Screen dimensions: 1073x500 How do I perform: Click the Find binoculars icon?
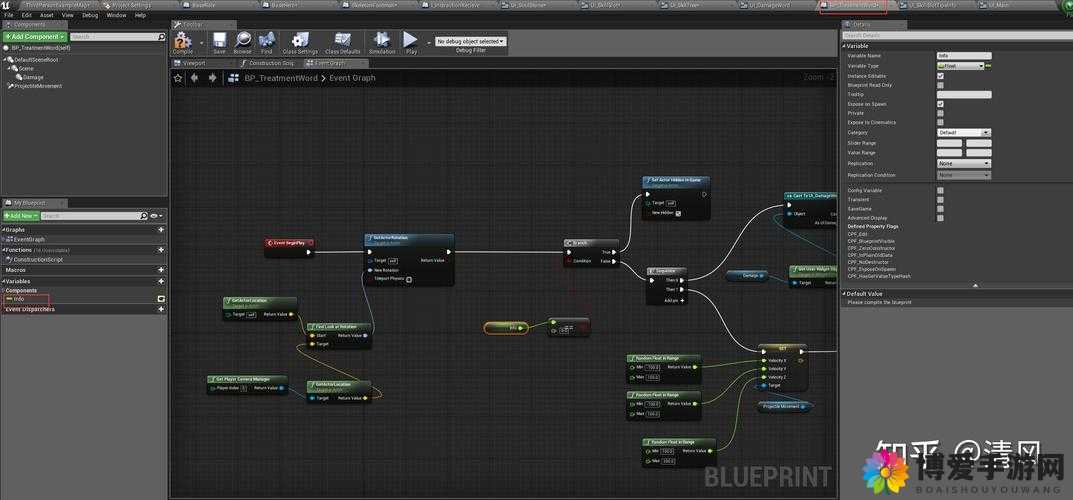267,40
